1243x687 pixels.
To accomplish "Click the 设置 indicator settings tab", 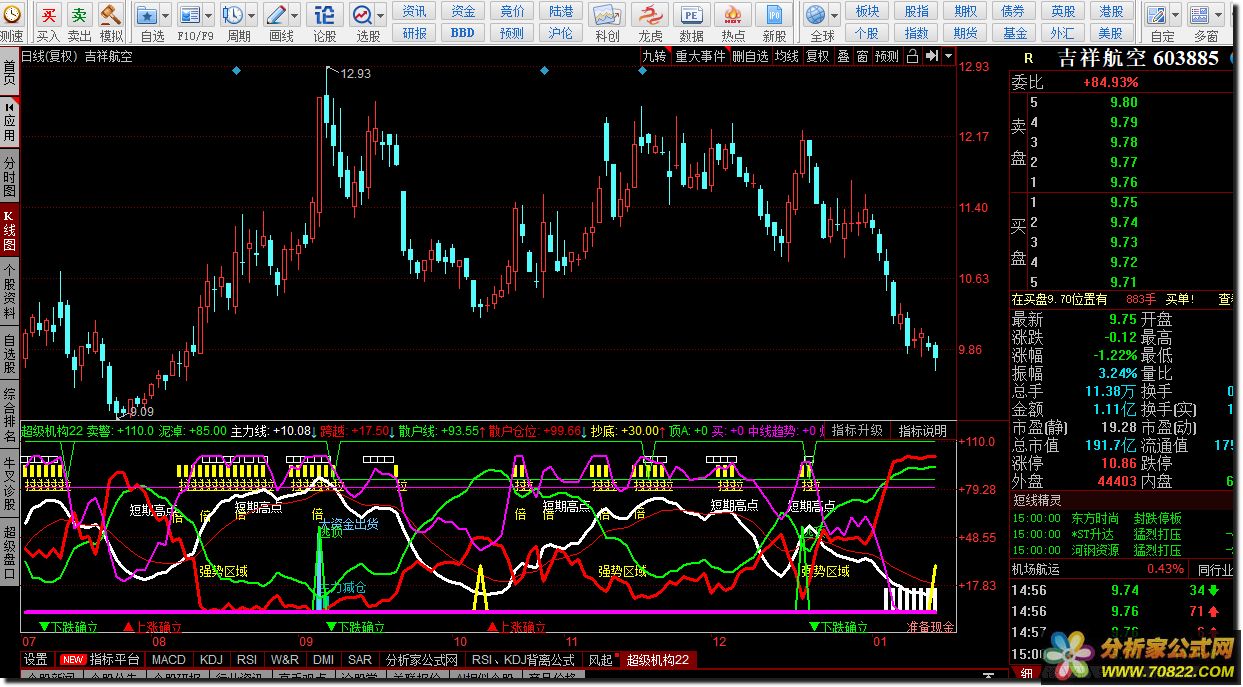I will (36, 660).
